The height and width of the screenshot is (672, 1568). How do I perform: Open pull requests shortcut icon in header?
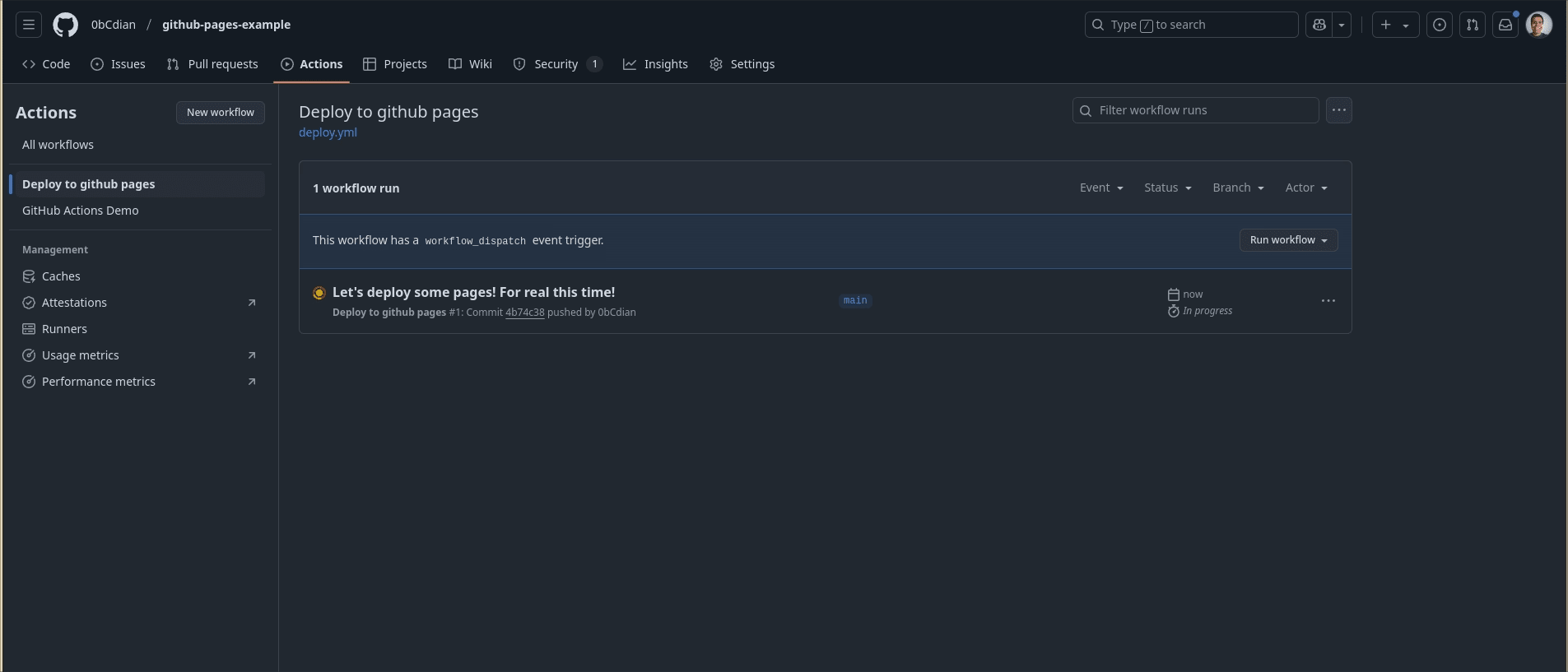(x=1473, y=25)
